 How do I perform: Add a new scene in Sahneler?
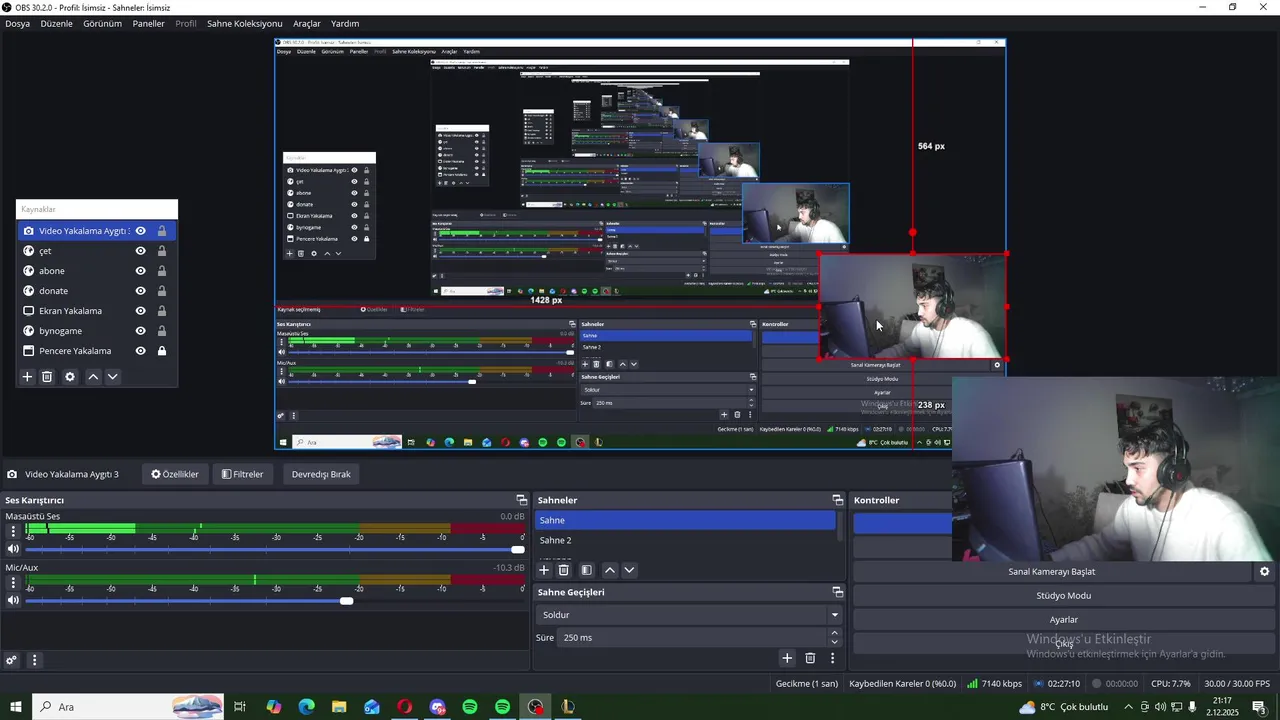(x=544, y=570)
